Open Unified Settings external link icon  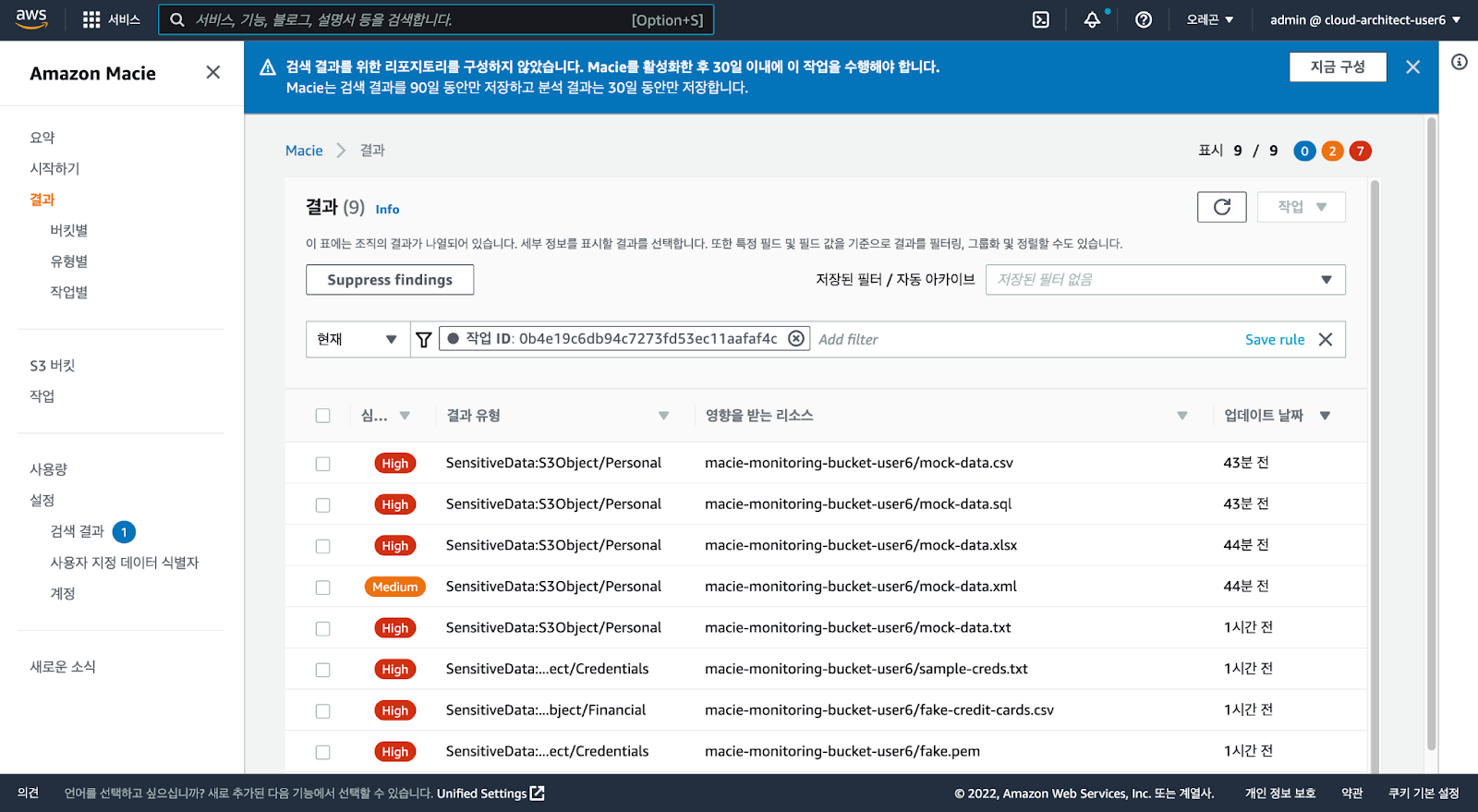point(538,793)
